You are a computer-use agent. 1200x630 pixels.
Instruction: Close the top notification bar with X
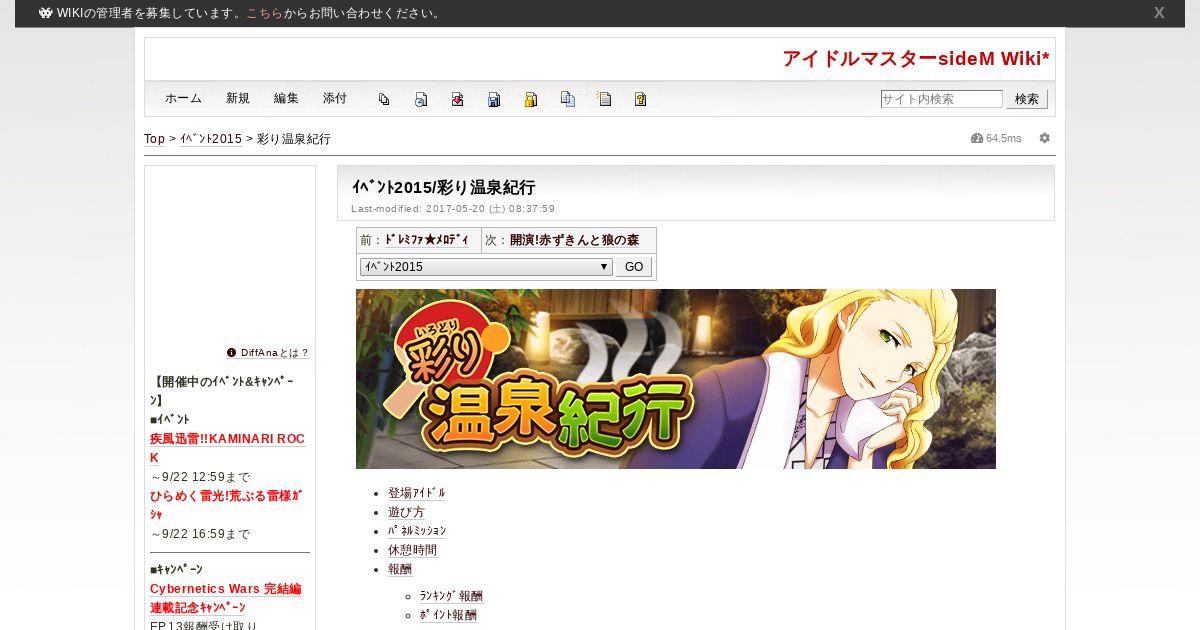(1159, 13)
